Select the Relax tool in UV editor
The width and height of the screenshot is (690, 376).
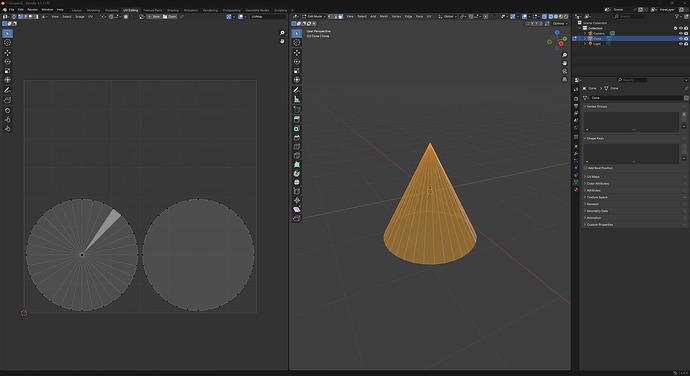[7, 119]
